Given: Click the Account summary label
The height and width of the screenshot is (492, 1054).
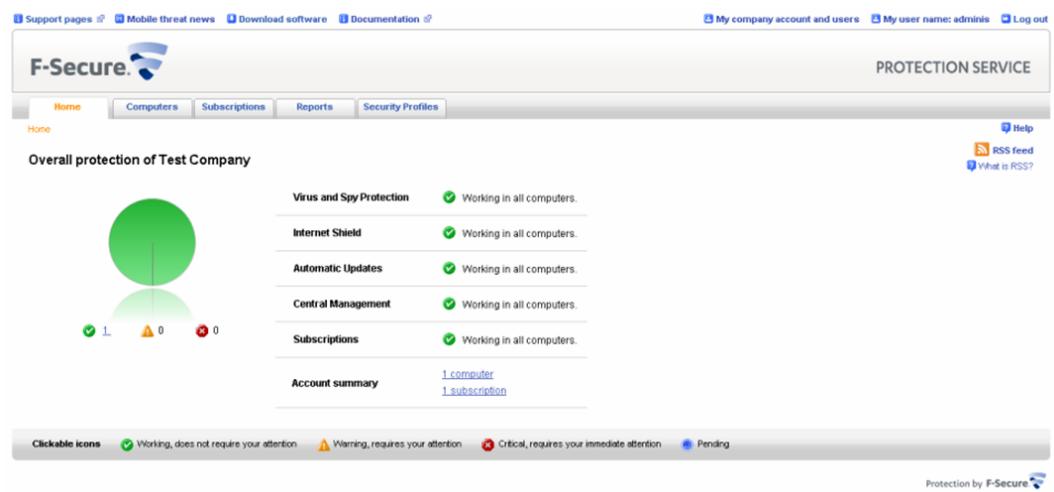Looking at the screenshot, I should click(335, 383).
